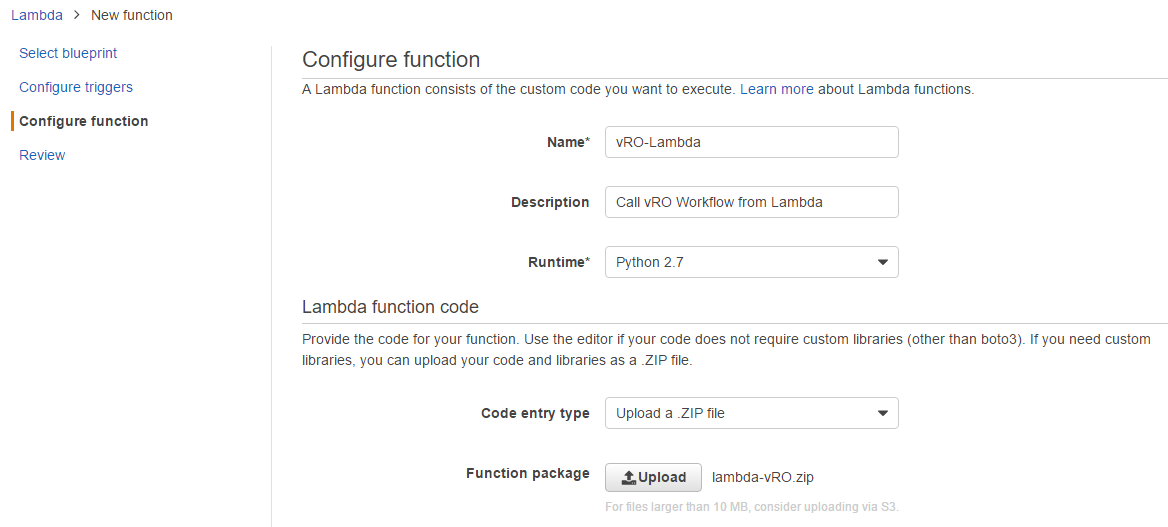The image size is (1168, 527).
Task: Go to Lambda in the breadcrumb
Action: pyautogui.click(x=38, y=15)
